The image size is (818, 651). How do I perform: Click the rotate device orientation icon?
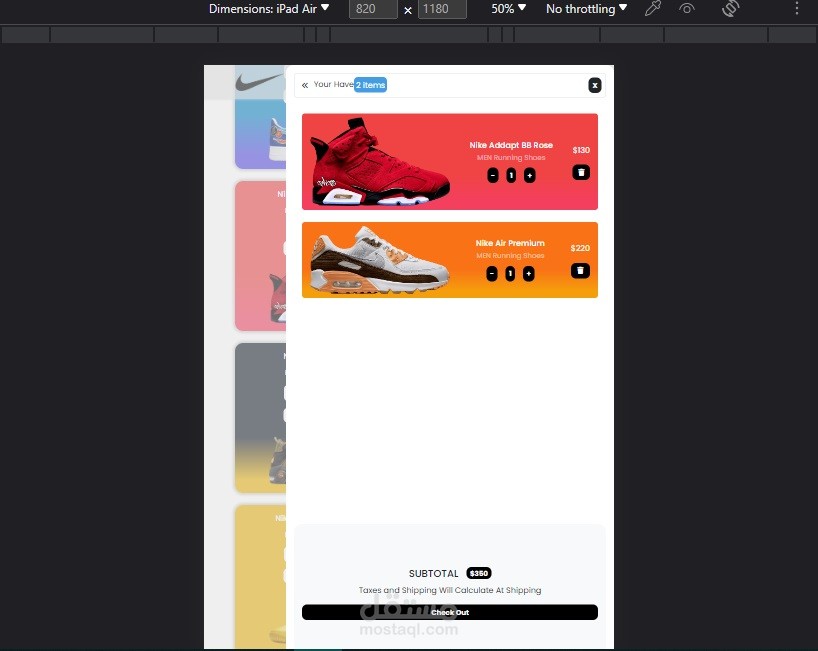pos(731,8)
